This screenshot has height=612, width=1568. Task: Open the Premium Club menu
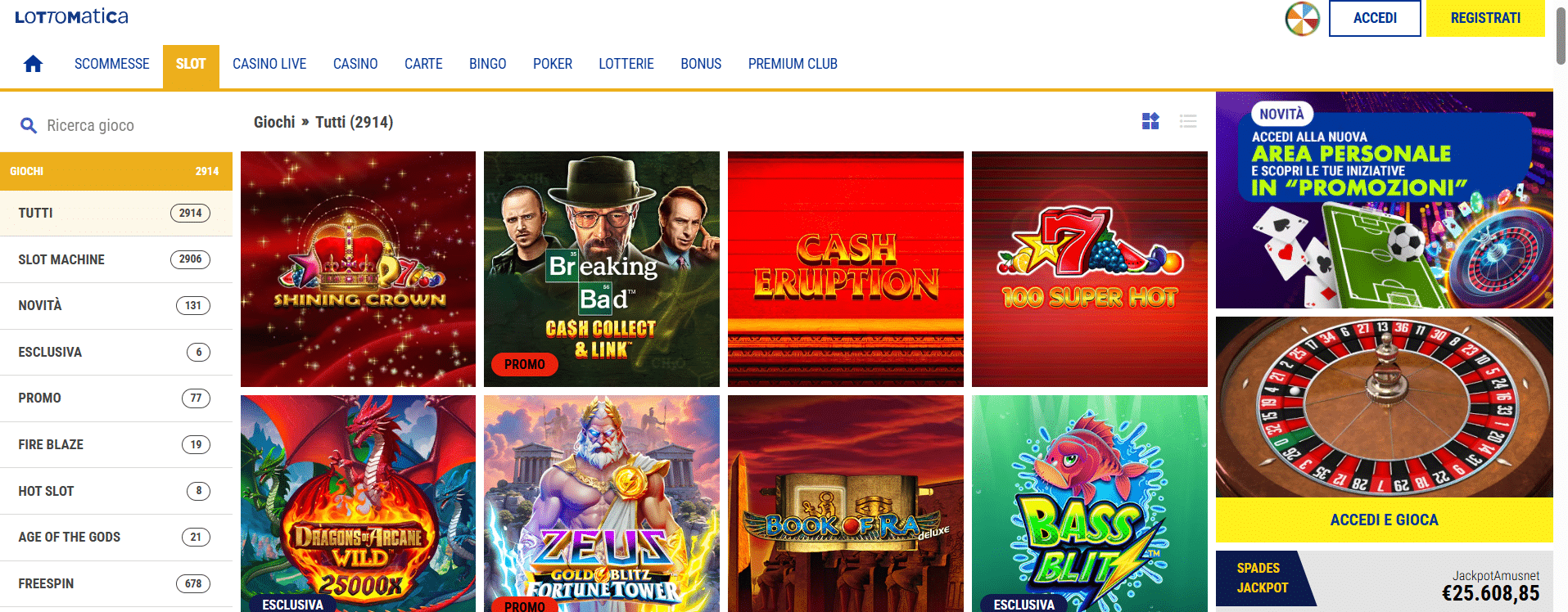793,64
